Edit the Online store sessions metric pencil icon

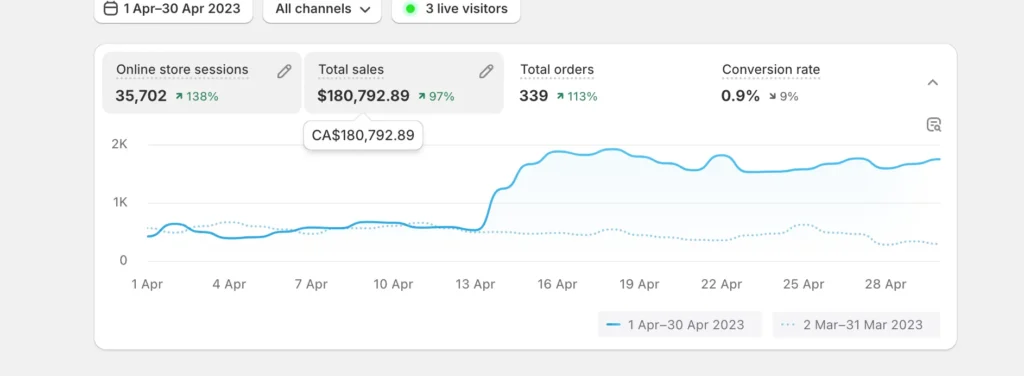pyautogui.click(x=284, y=71)
